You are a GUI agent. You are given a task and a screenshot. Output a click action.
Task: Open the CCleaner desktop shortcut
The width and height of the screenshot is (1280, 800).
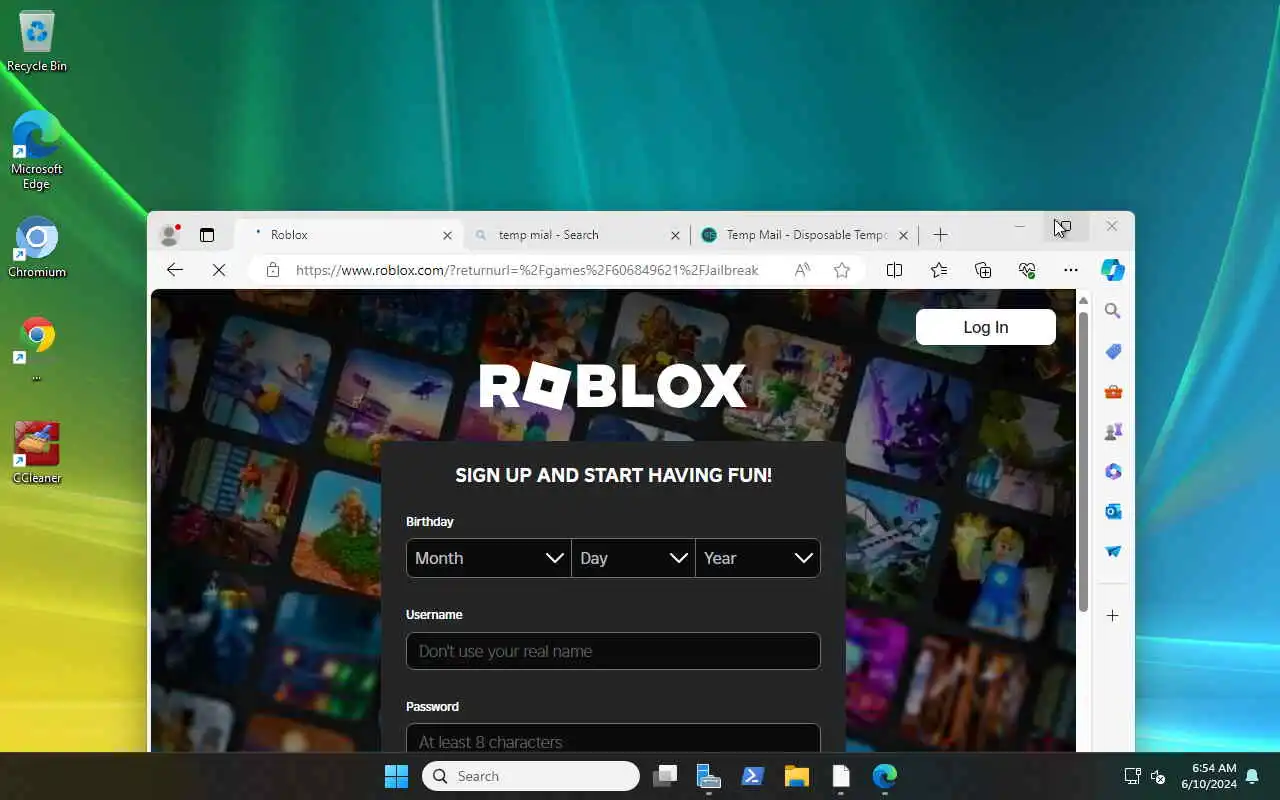pos(37,453)
